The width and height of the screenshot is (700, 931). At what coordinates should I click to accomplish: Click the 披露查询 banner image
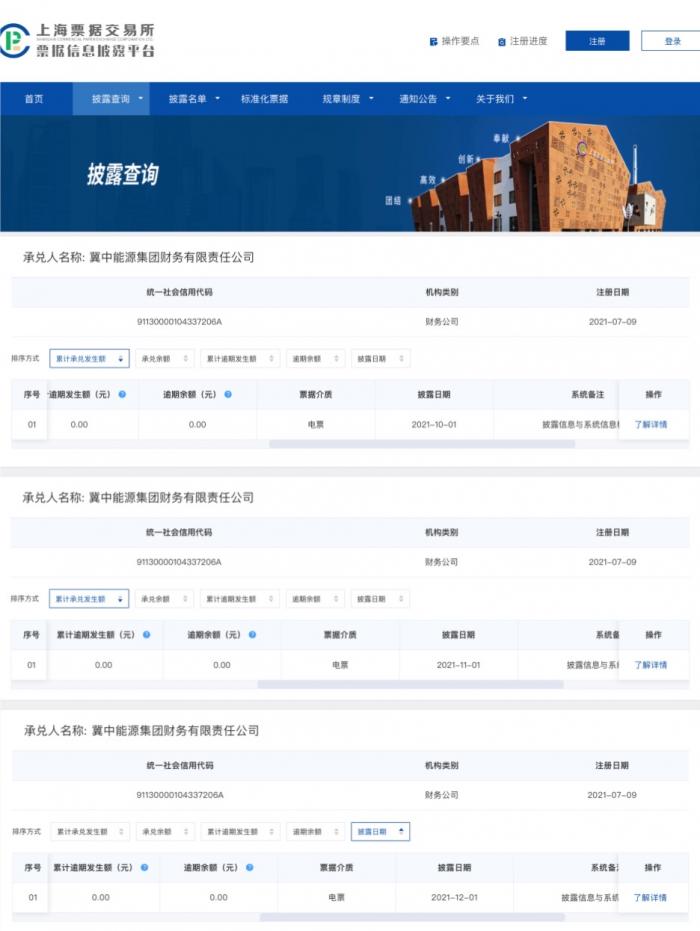(350, 173)
